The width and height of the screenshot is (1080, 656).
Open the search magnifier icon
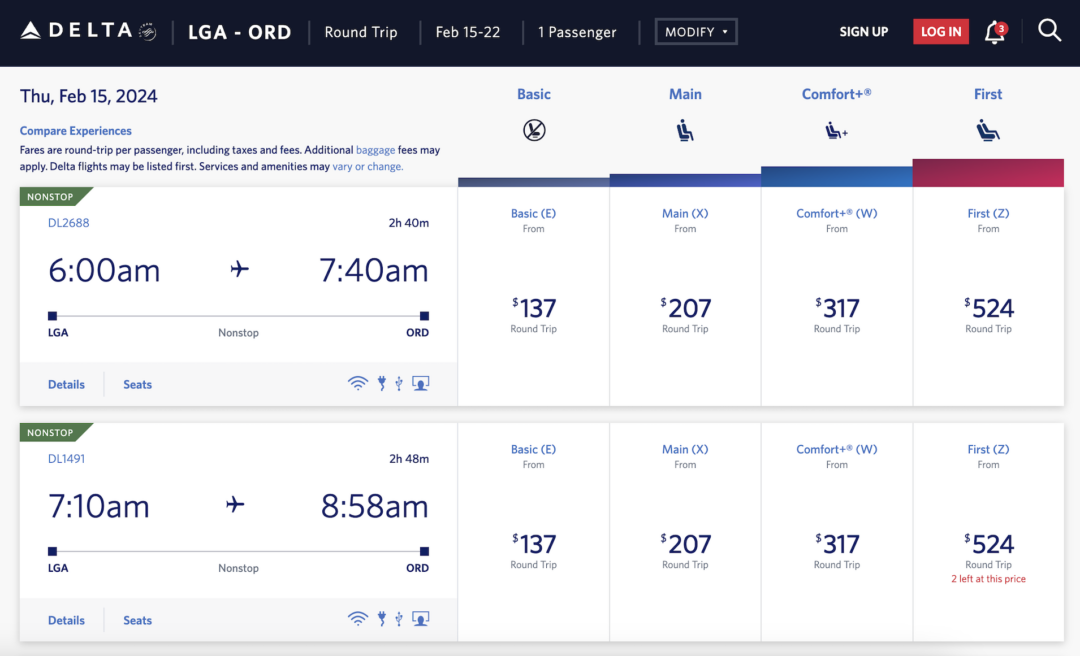pos(1049,31)
